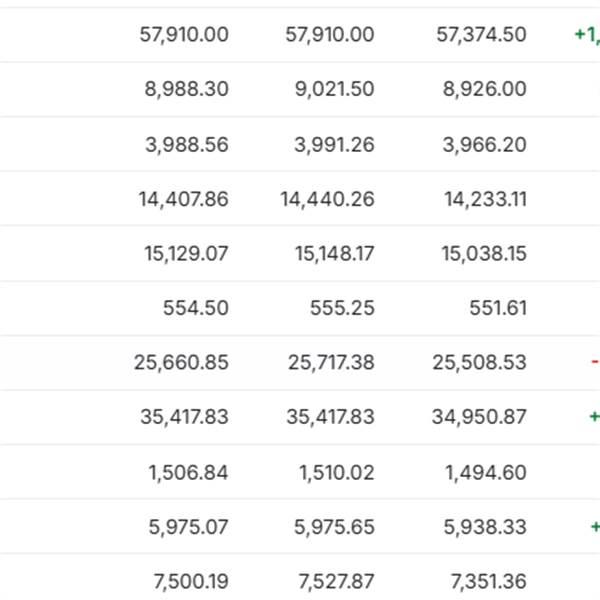Click the 551.61 cell
Image resolution: width=600 pixels, height=600 pixels.
(497, 309)
